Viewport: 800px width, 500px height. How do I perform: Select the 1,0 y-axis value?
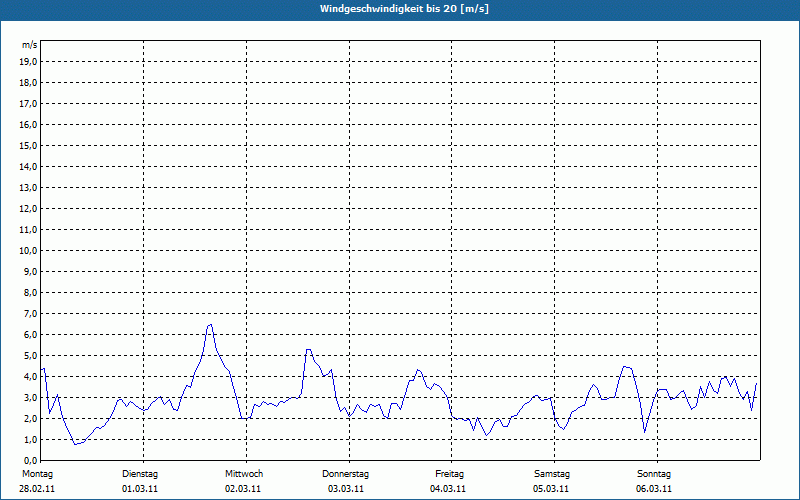(x=31, y=439)
